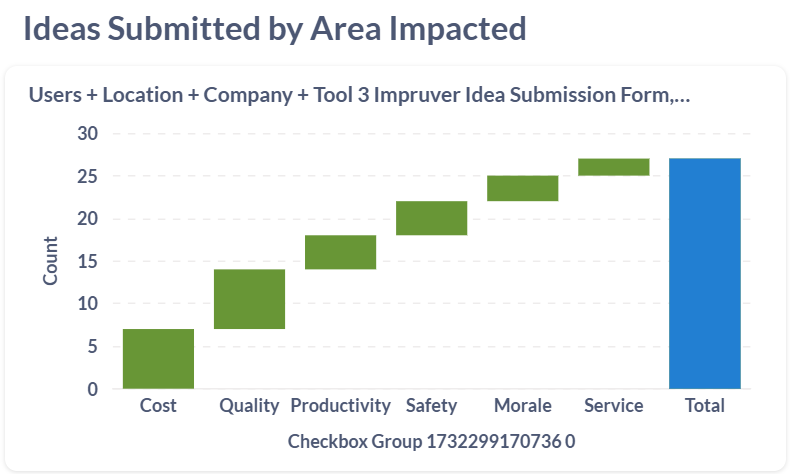This screenshot has width=790, height=474.
Task: Click the 'Productivity' x-axis label
Action: [340, 406]
